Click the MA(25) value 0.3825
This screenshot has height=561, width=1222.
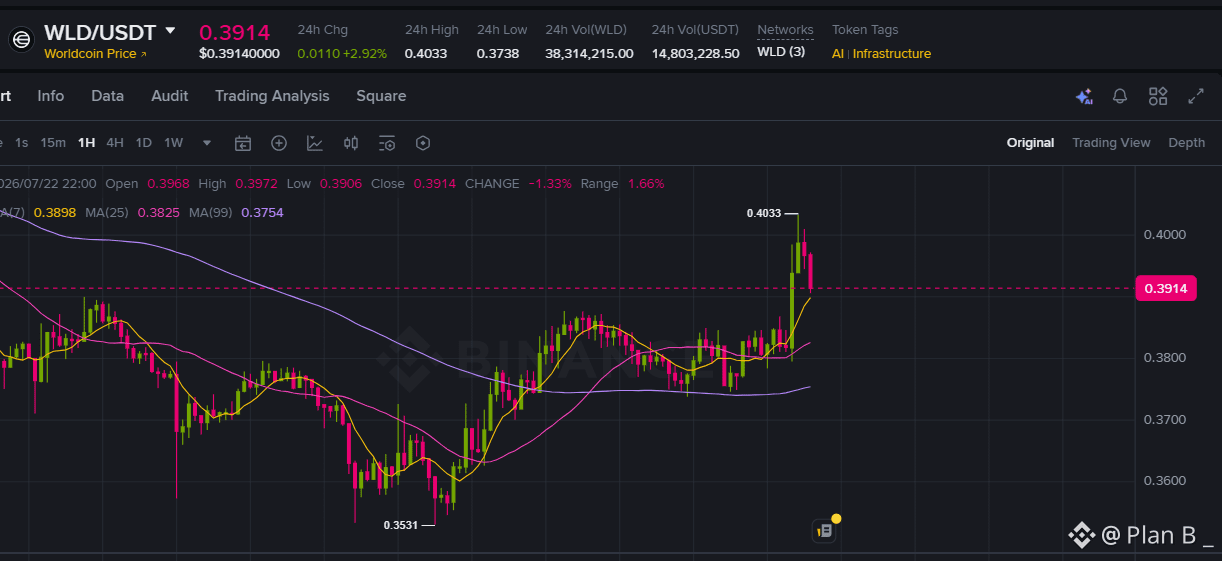click(158, 212)
